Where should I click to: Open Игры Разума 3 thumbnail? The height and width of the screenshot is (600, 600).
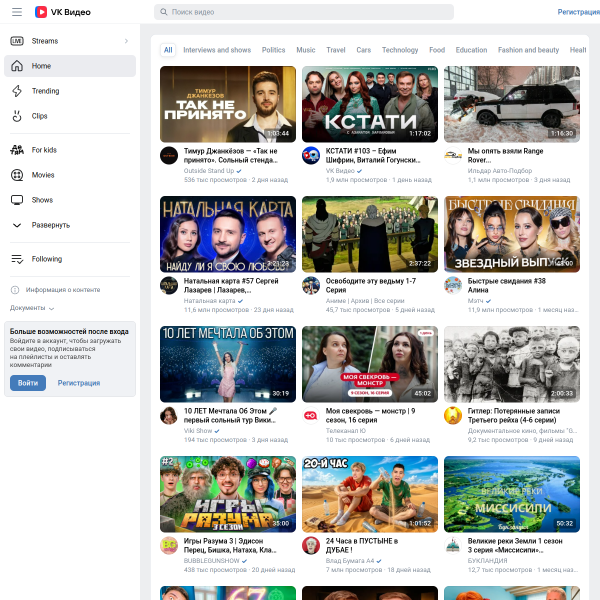[228, 494]
